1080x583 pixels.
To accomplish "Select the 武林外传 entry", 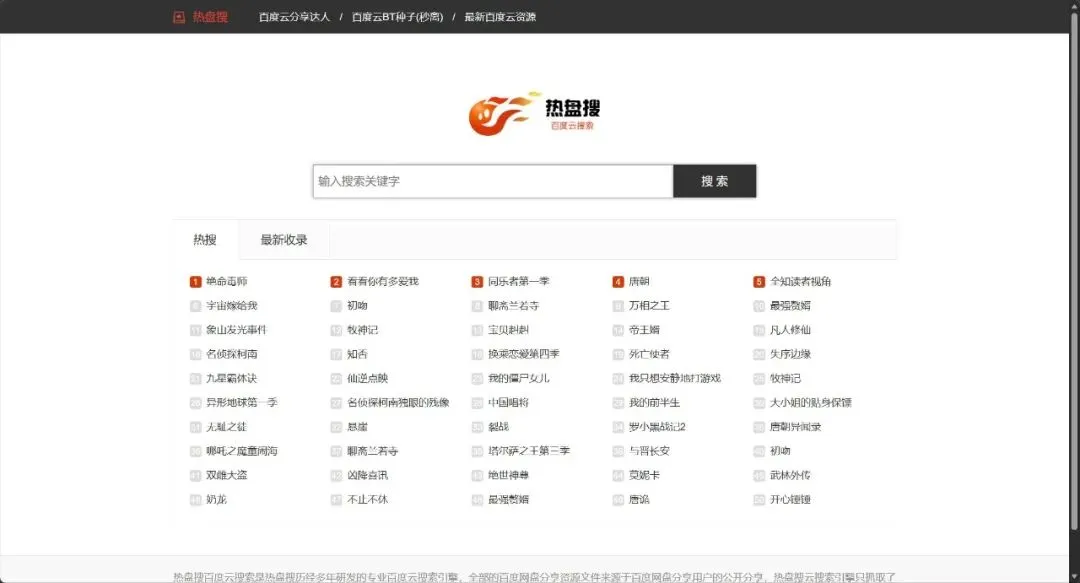I will click(x=790, y=475).
